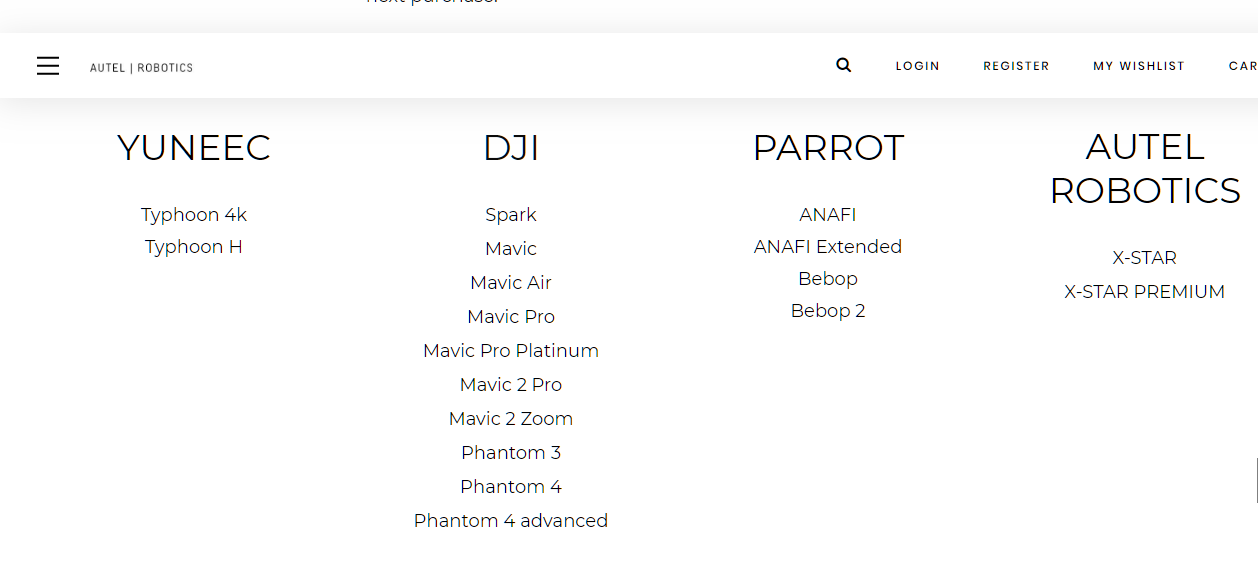Select the Mavic 2 Zoom link
This screenshot has height=571, width=1258.
click(511, 419)
